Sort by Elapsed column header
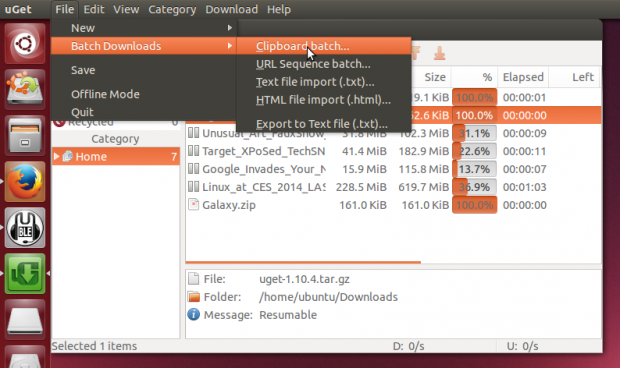This screenshot has height=368, width=620. point(523,77)
